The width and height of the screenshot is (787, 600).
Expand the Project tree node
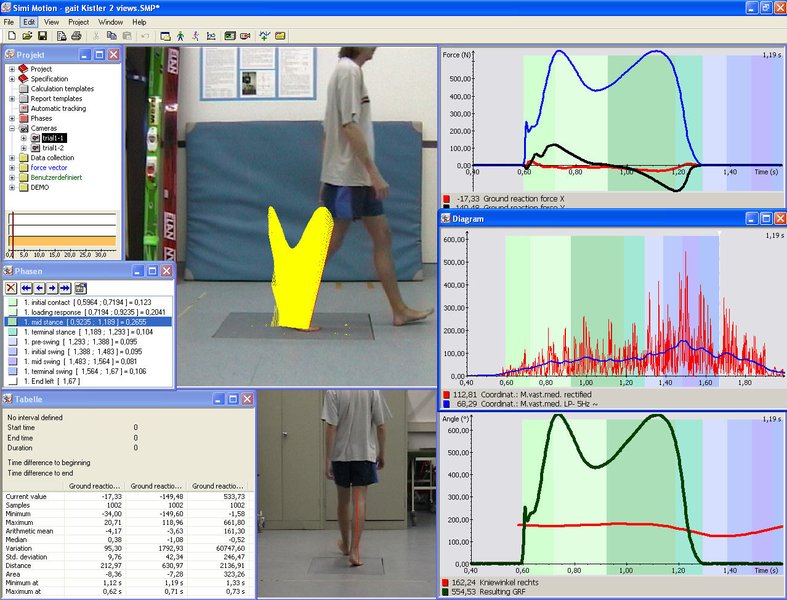[11, 69]
